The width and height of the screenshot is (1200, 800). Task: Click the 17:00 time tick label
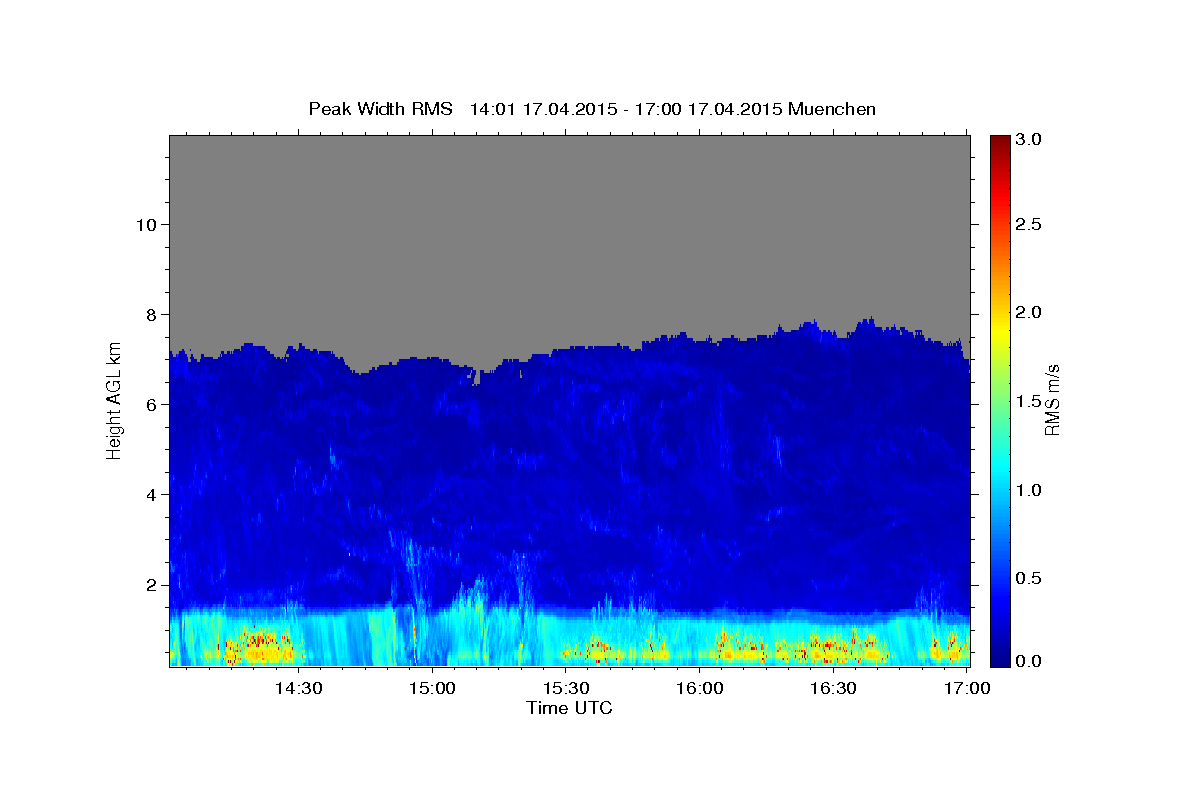[967, 689]
